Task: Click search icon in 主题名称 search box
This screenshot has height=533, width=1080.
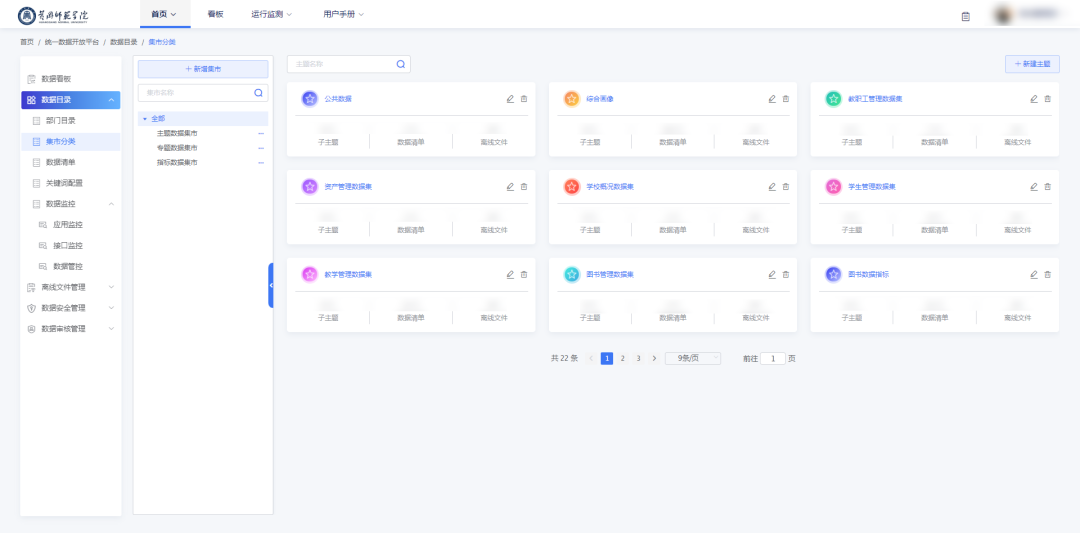Action: tap(401, 64)
